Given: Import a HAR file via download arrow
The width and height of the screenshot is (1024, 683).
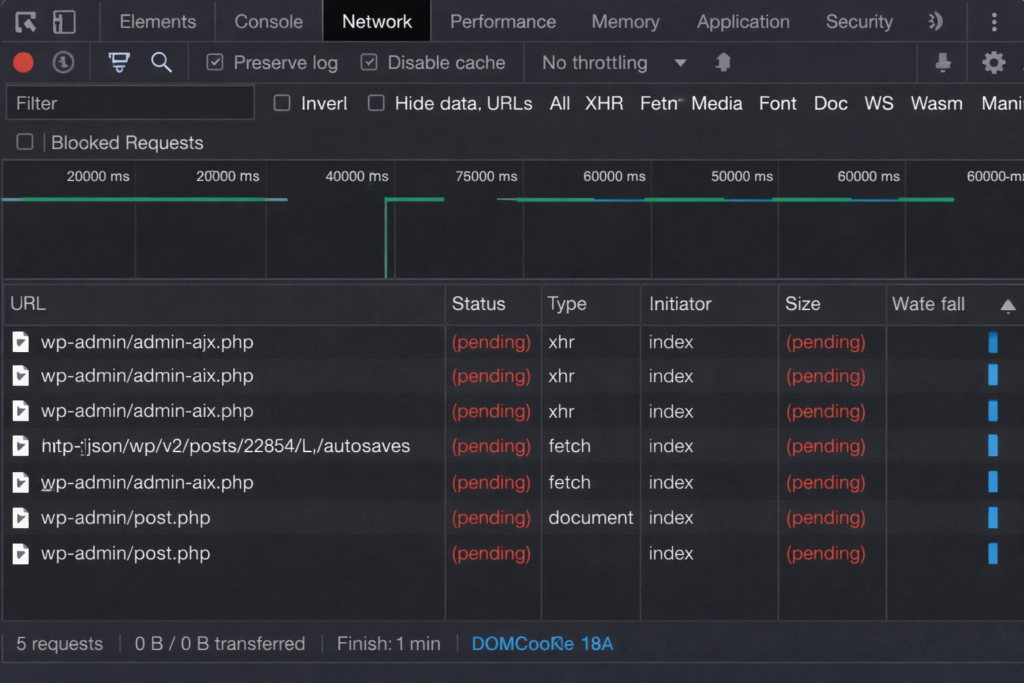Looking at the screenshot, I should 943,62.
